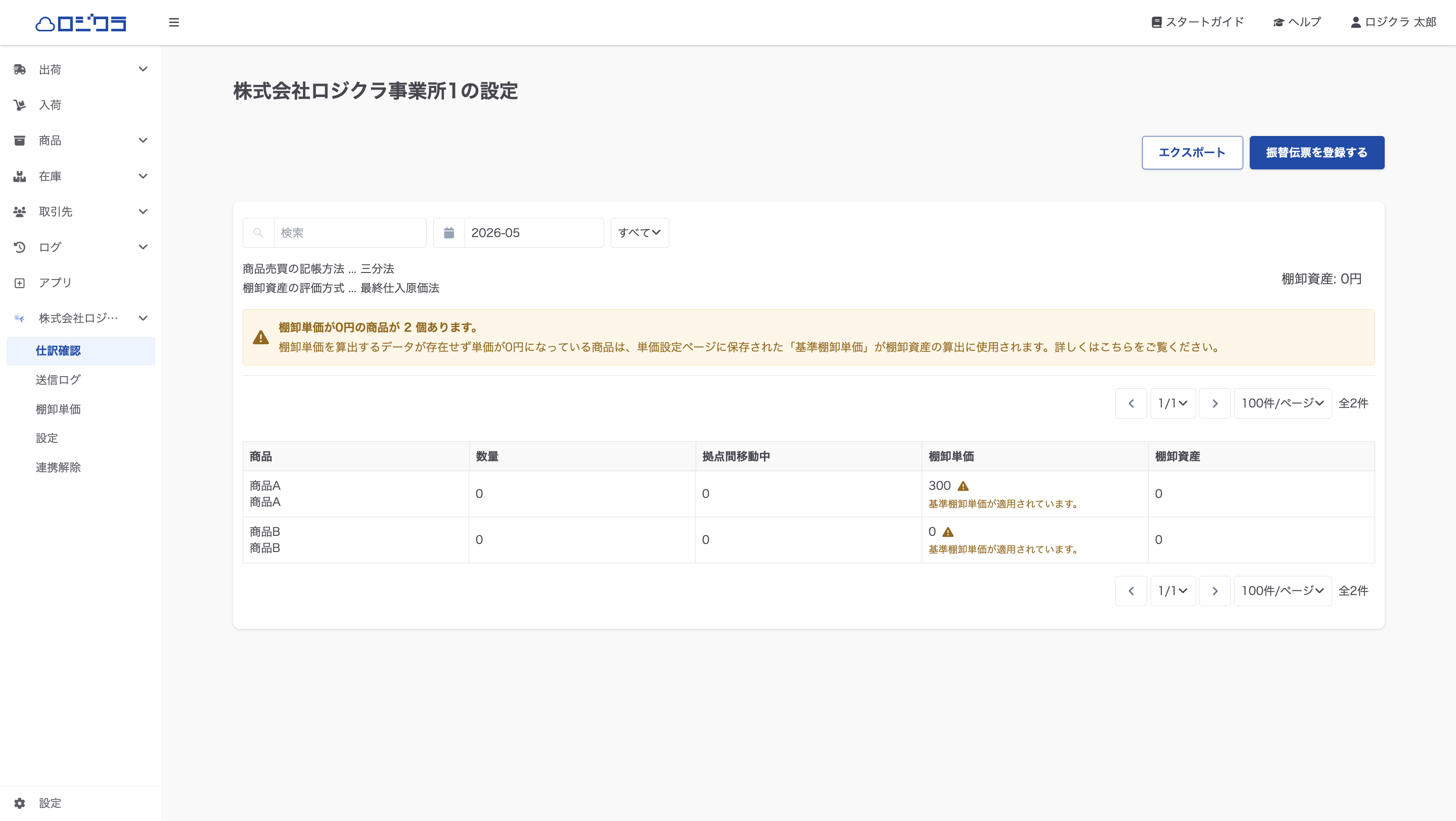The width and height of the screenshot is (1456, 821).
Task: Click the calendar icon beside 2026-05
Action: [x=449, y=233]
